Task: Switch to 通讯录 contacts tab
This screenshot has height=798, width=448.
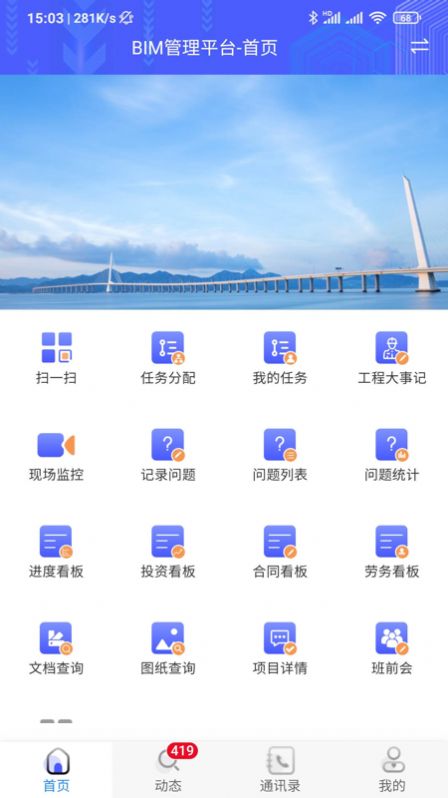Action: [280, 769]
